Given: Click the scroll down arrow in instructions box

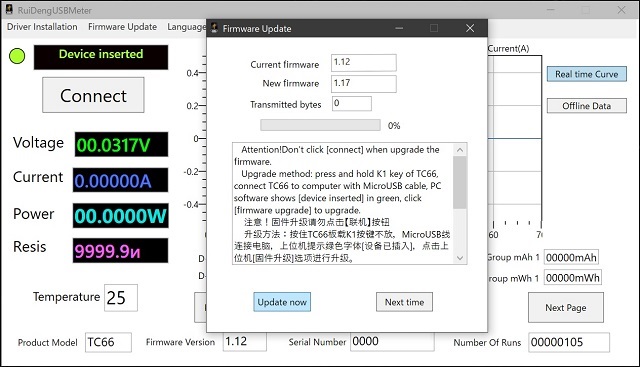Looking at the screenshot, I should 460,258.
